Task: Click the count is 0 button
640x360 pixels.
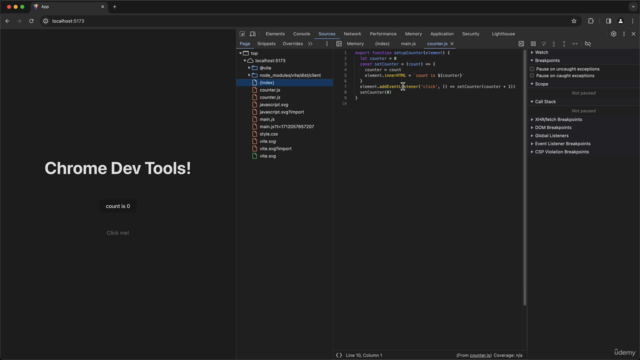Action: (x=118, y=206)
